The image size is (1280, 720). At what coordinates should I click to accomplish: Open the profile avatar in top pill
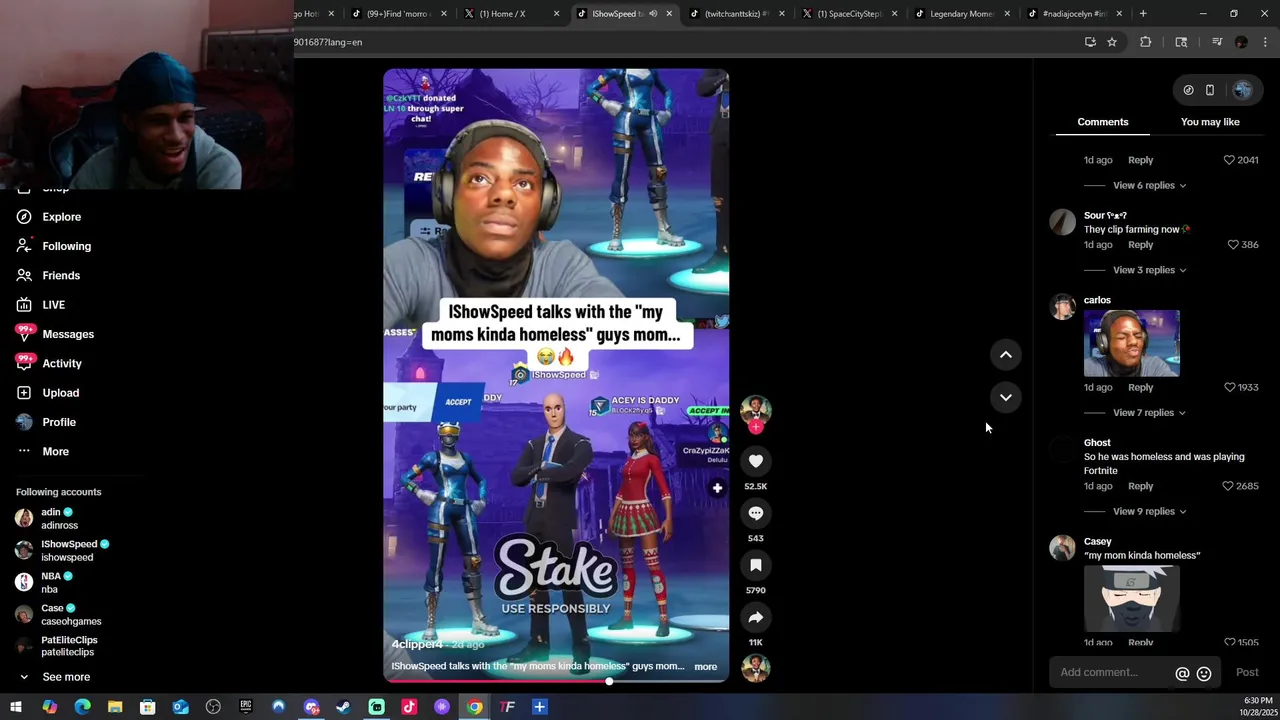pos(1242,90)
